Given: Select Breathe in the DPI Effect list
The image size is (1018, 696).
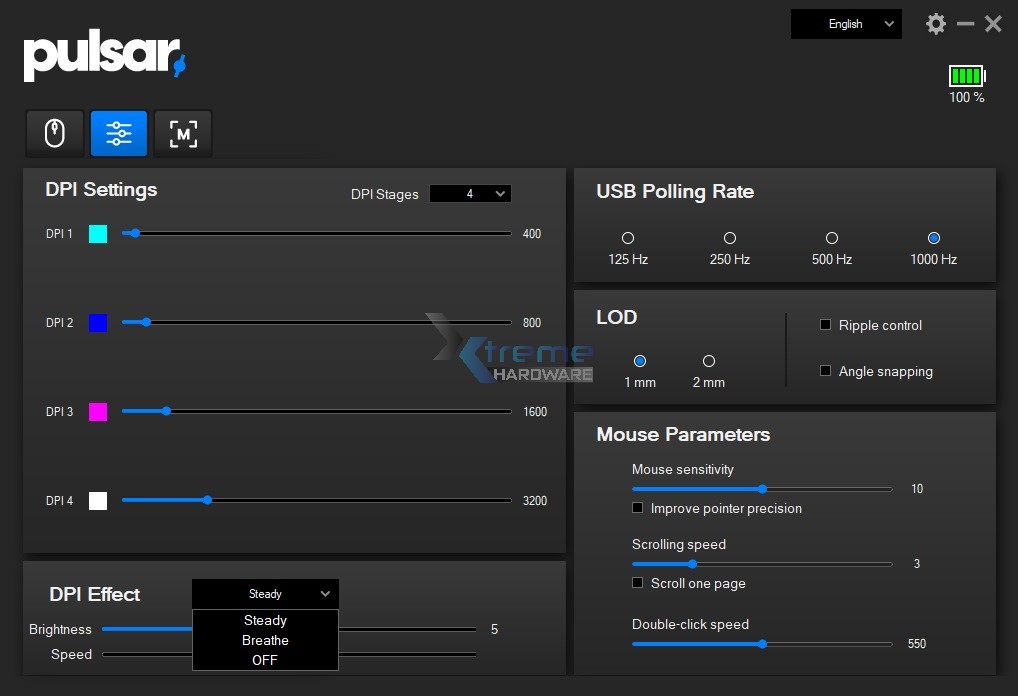Looking at the screenshot, I should (x=265, y=640).
